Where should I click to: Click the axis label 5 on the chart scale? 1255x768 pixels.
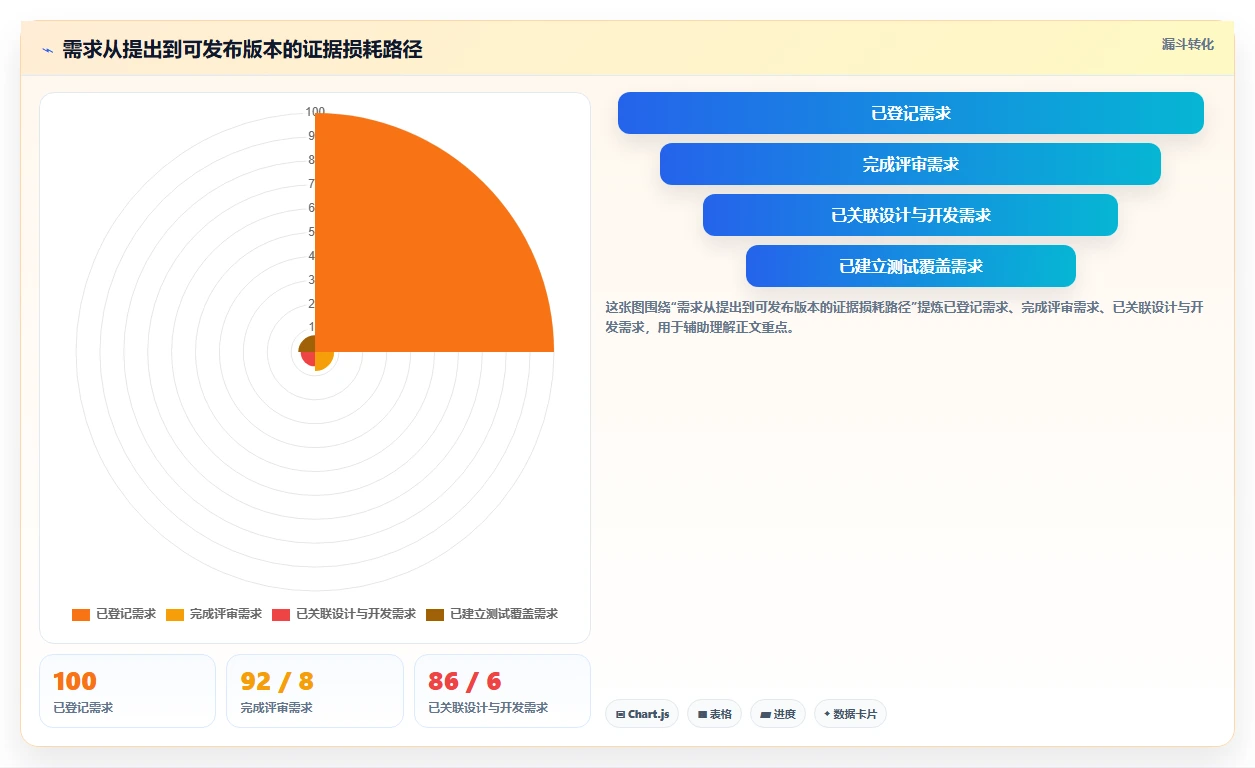tap(311, 232)
